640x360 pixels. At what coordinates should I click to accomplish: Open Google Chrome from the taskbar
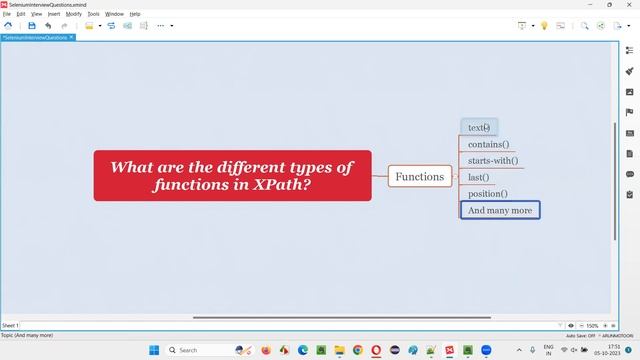coord(358,350)
